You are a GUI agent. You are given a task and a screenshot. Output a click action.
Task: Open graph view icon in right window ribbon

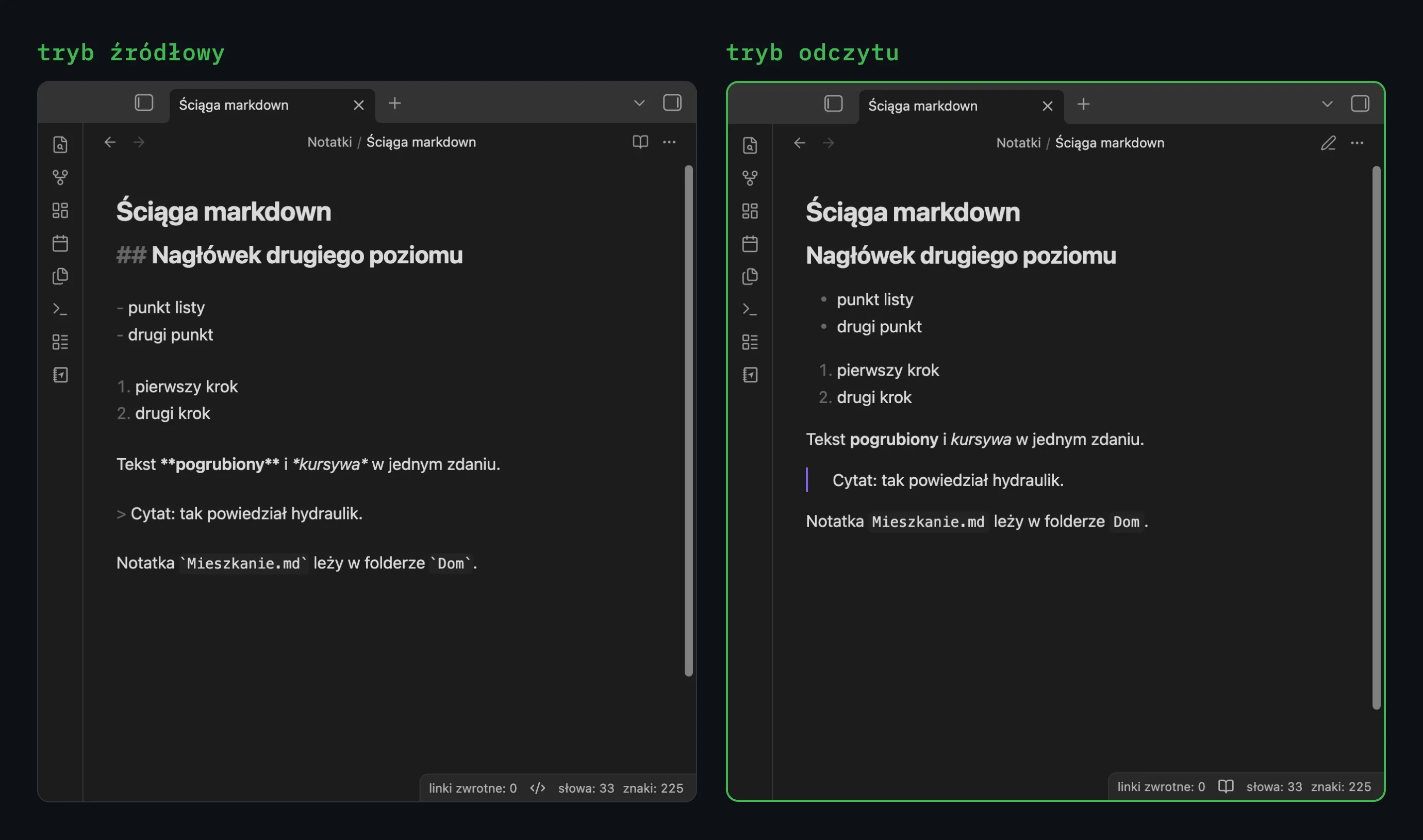point(750,178)
